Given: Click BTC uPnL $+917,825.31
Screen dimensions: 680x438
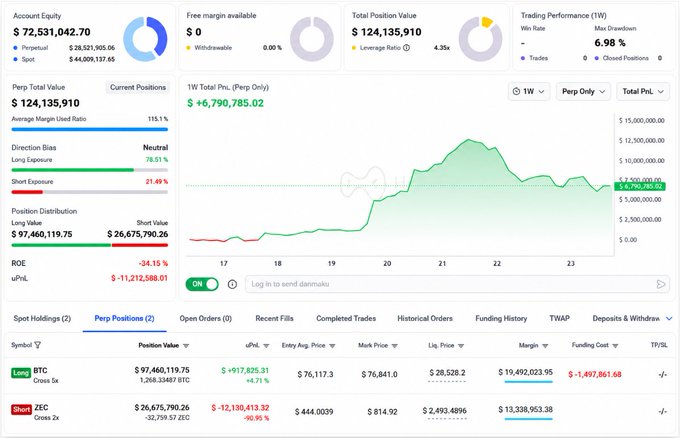Looking at the screenshot, I should (245, 370).
